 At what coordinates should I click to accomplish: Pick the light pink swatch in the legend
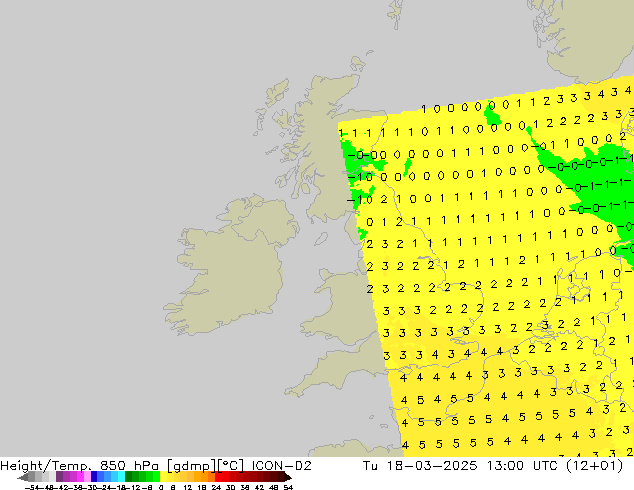pyautogui.click(x=87, y=477)
